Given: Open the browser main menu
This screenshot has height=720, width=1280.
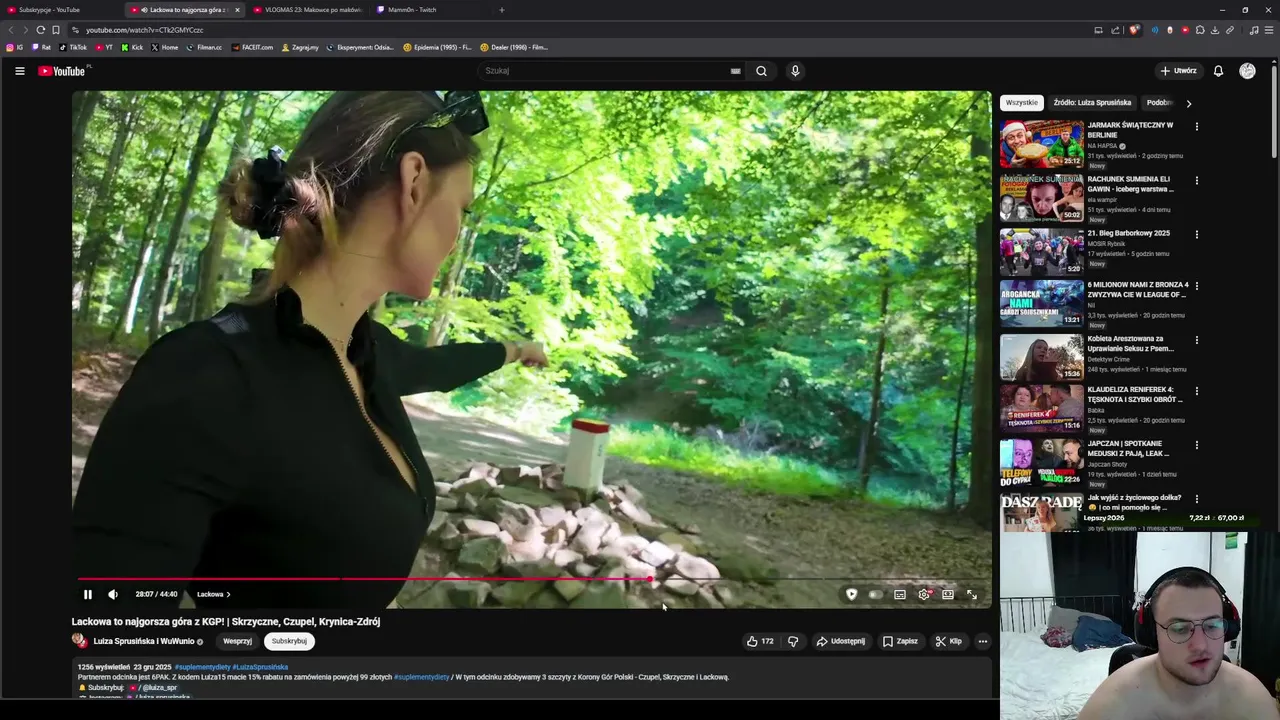Looking at the screenshot, I should pos(1269,30).
